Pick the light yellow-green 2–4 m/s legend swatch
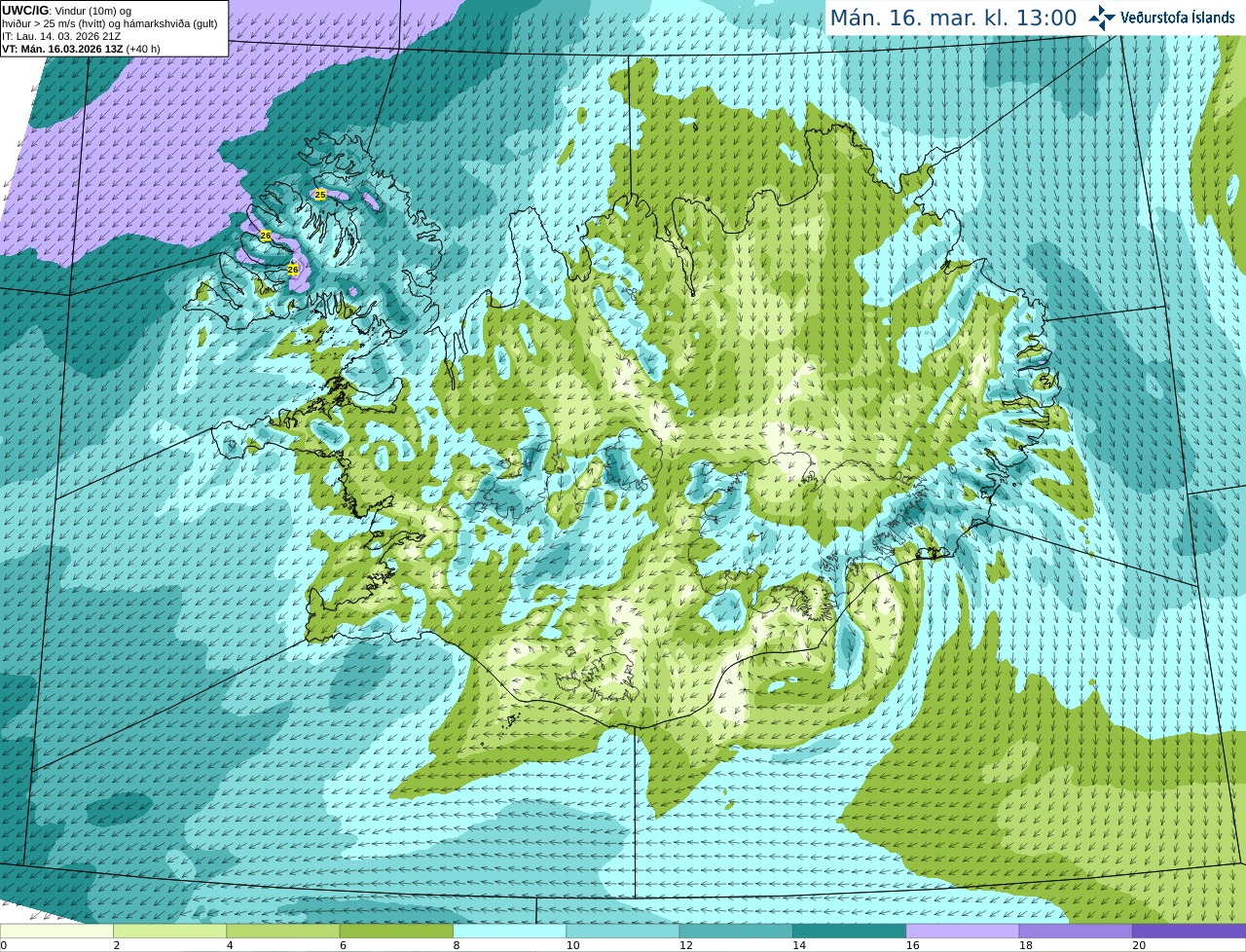 coord(169,931)
